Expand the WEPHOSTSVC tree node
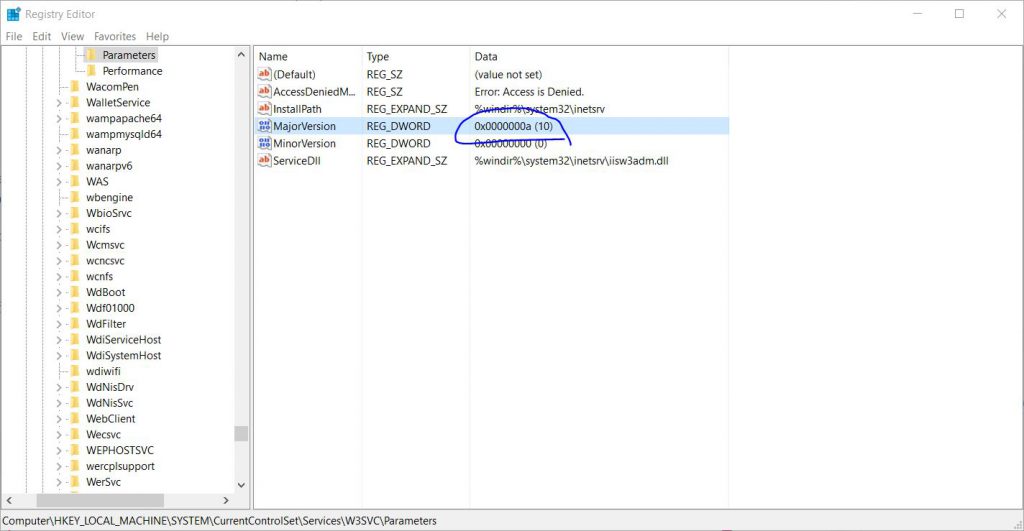 pyautogui.click(x=58, y=451)
